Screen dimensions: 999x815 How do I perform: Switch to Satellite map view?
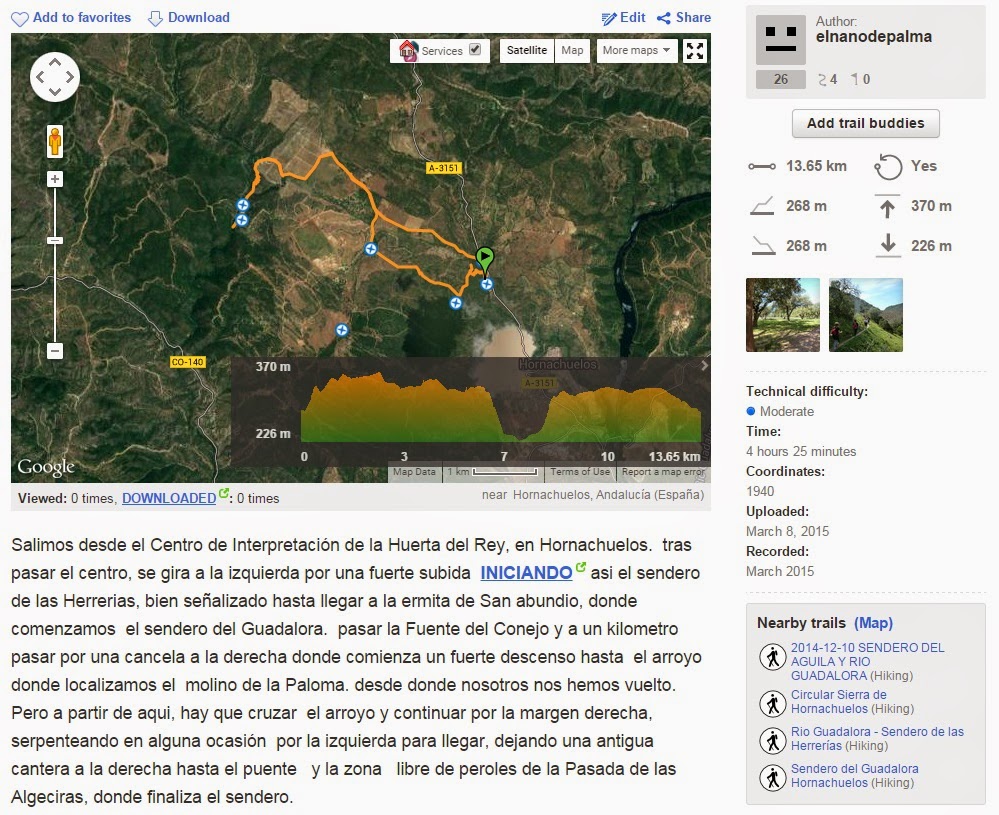click(526, 50)
